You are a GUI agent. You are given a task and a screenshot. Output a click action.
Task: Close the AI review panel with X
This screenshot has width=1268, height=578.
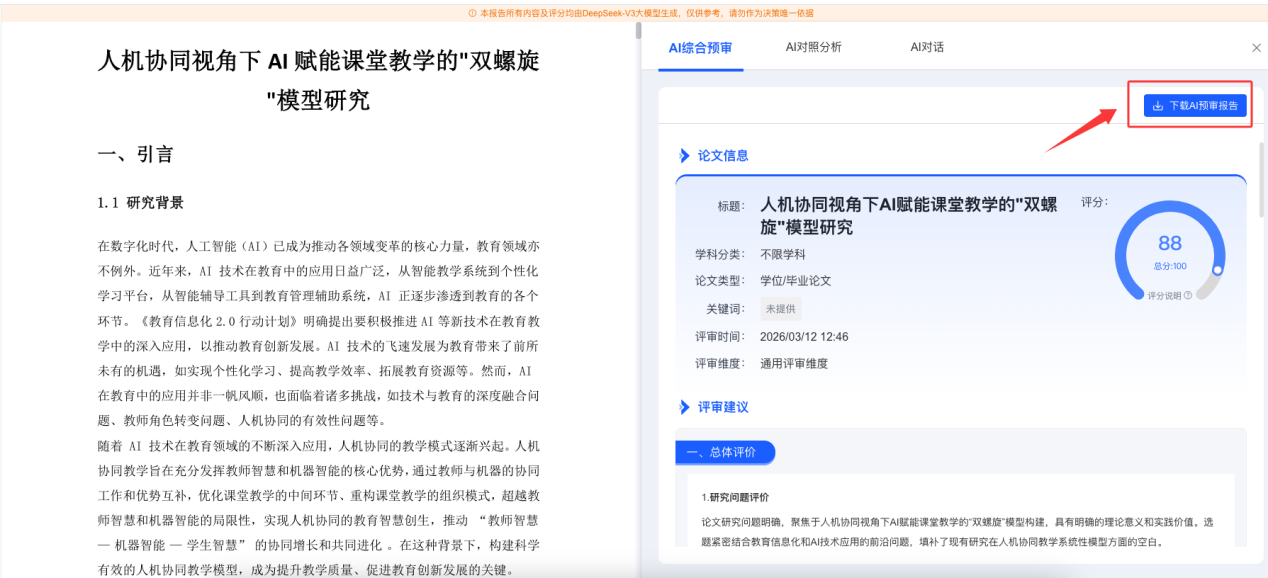click(x=1256, y=48)
